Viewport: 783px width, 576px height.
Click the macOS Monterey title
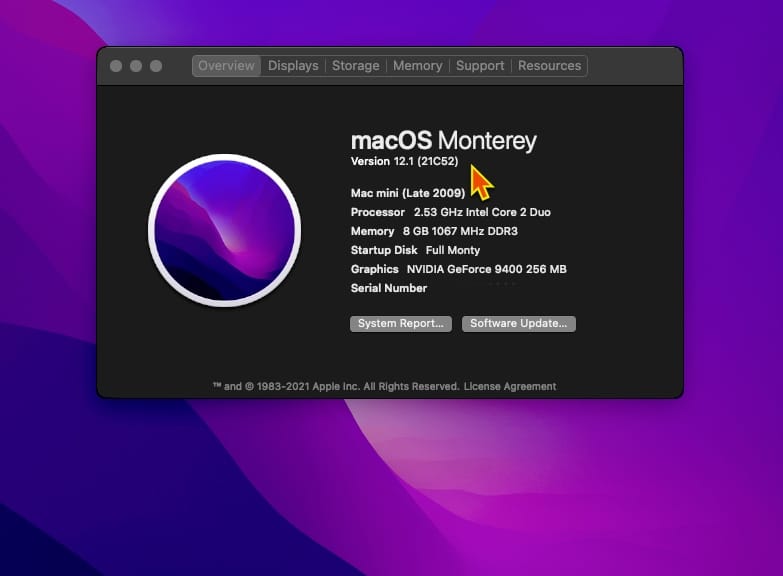click(443, 140)
